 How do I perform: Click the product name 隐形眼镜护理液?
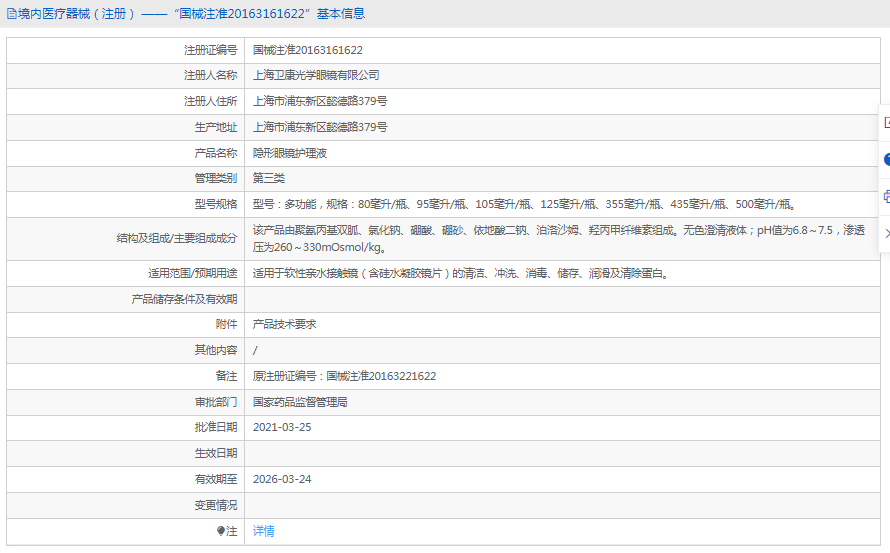tap(290, 154)
